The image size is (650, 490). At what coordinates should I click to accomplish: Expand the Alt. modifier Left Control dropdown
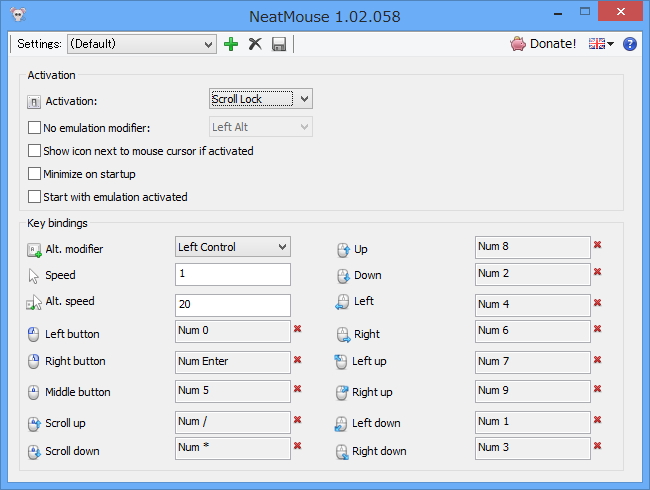(x=233, y=247)
